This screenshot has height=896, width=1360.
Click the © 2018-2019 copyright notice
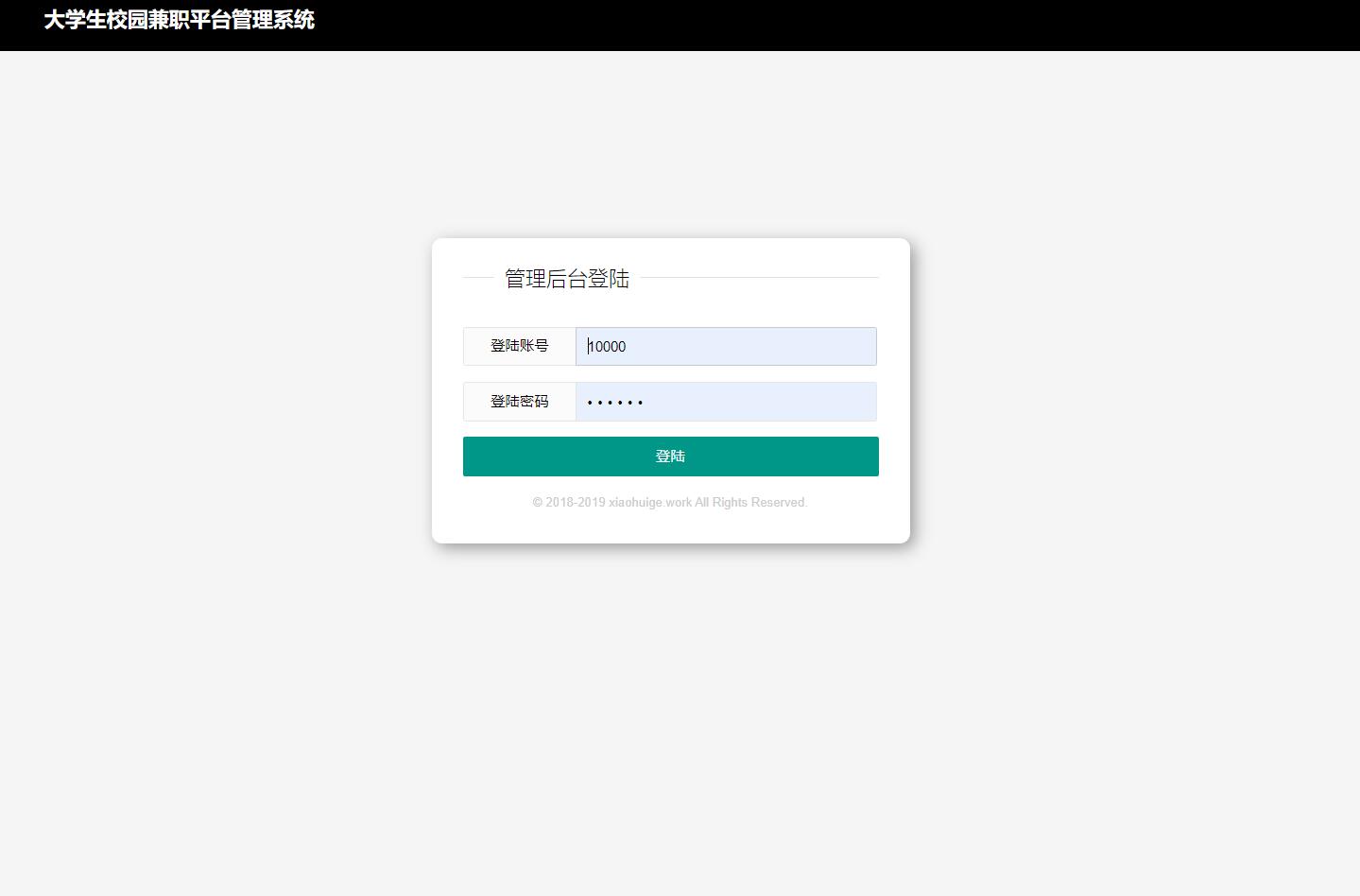[x=567, y=502]
